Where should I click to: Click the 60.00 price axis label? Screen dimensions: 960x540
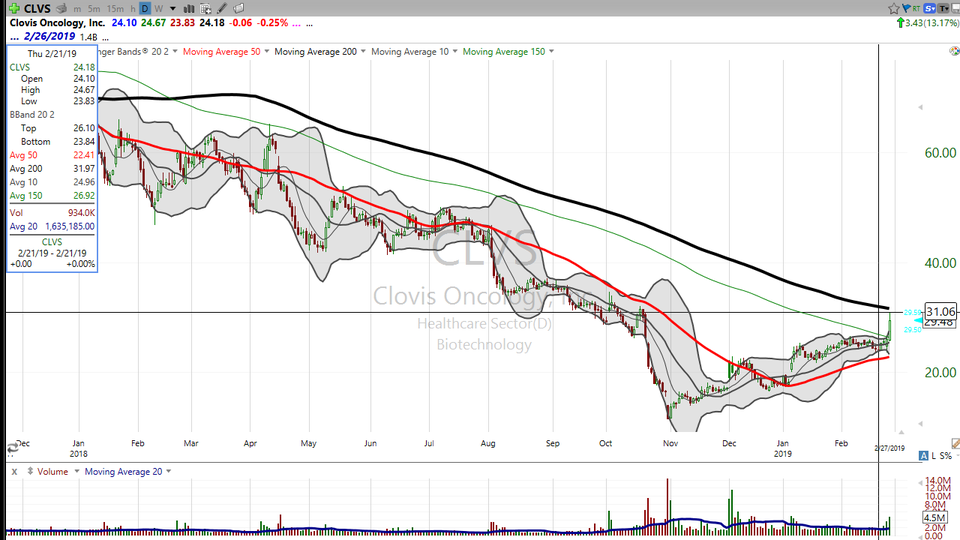[x=940, y=153]
